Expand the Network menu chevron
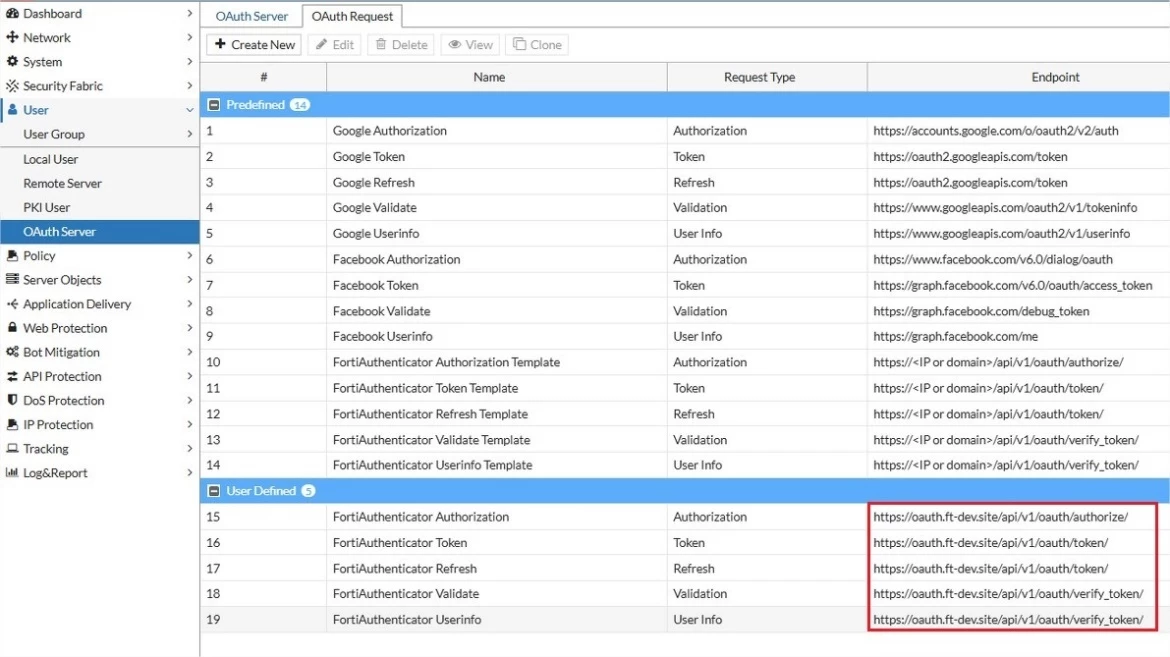 tap(190, 37)
